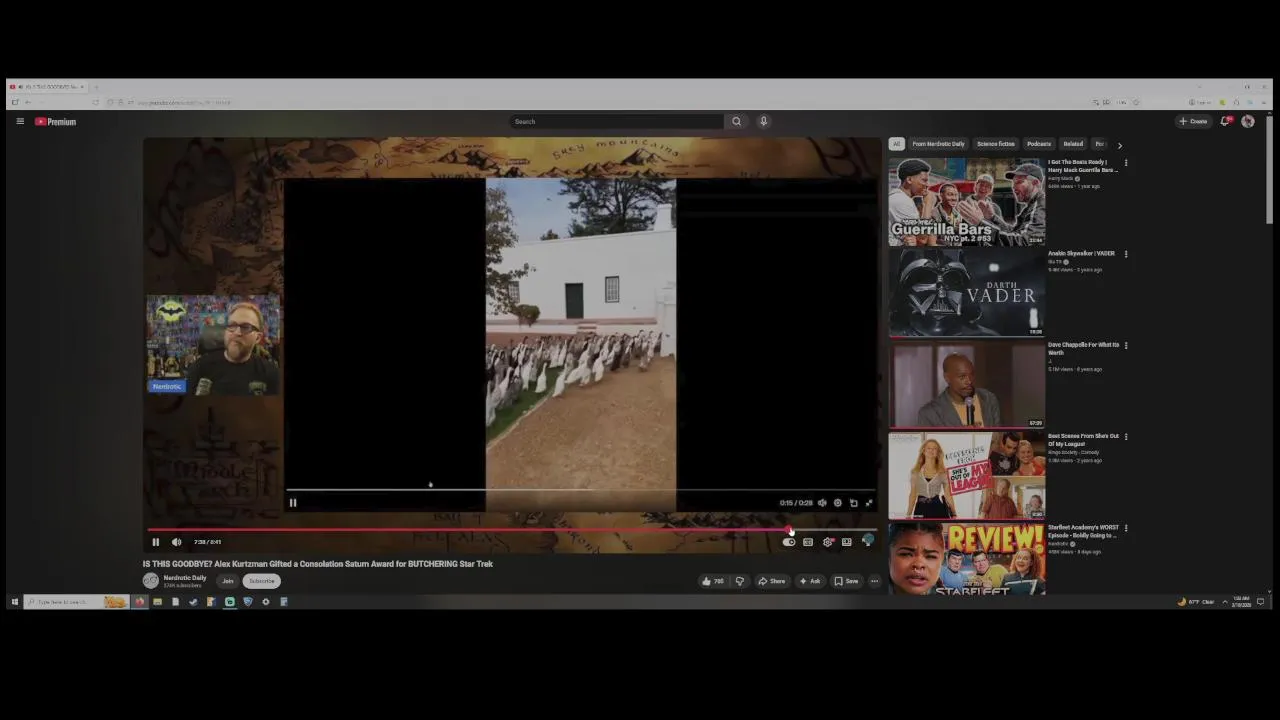Image resolution: width=1280 pixels, height=720 pixels.
Task: Open Windows notification center icon
Action: click(x=1261, y=602)
